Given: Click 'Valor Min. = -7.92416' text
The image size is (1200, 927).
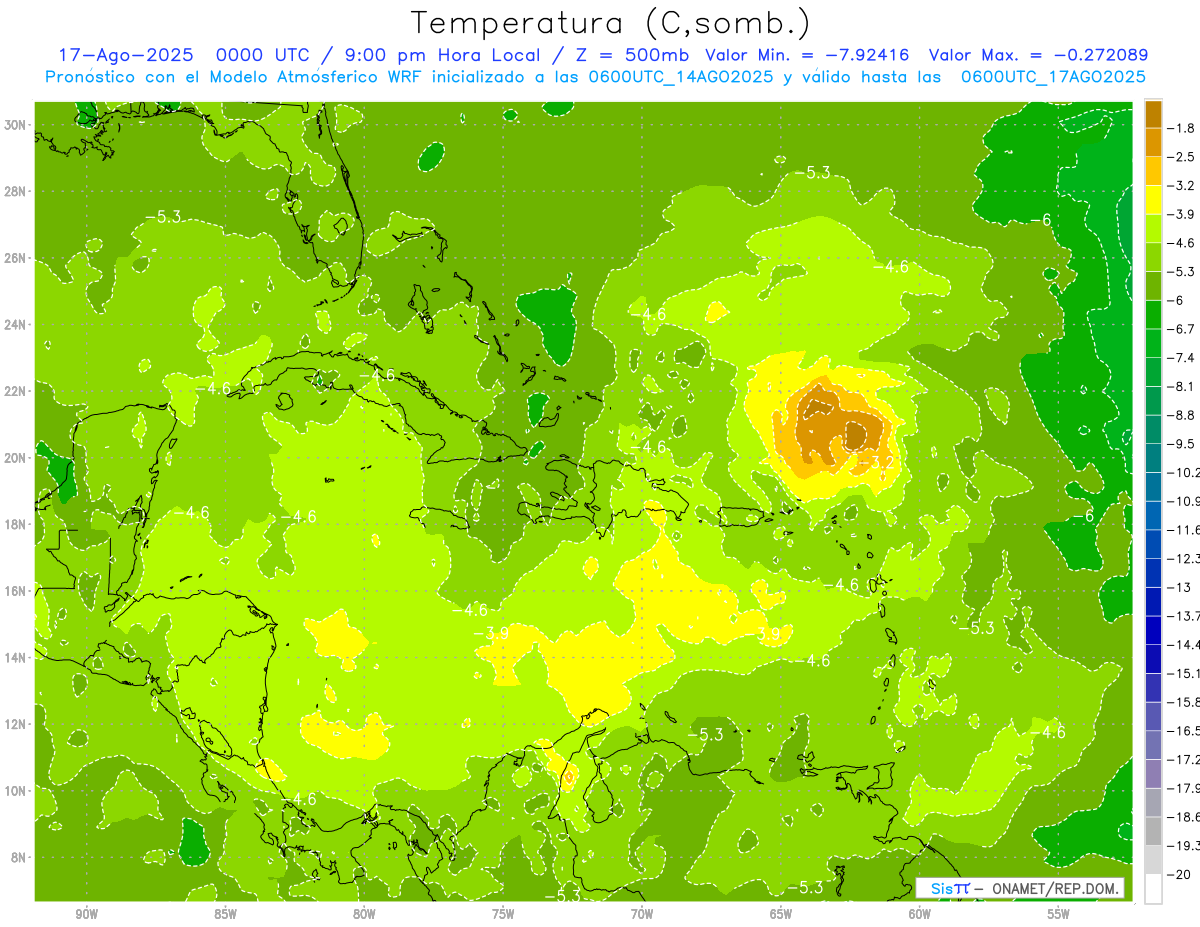Looking at the screenshot, I should point(808,55).
